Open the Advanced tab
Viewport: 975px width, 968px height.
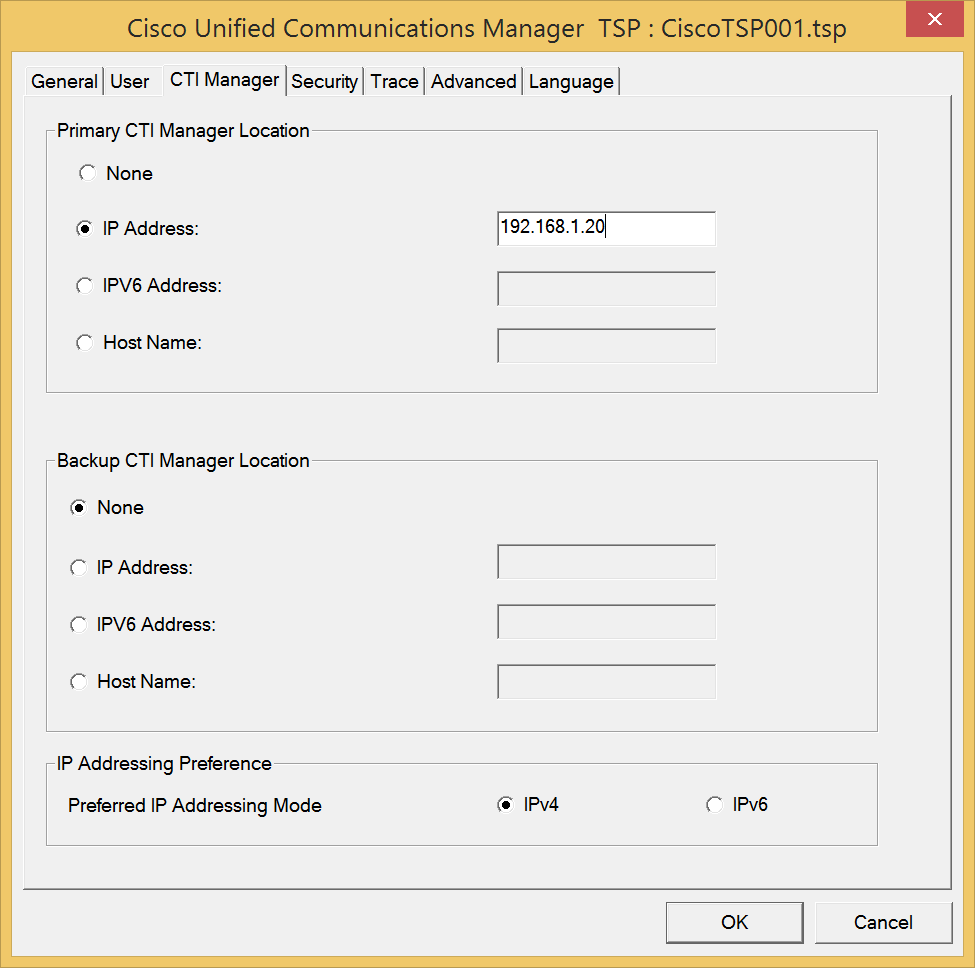[474, 81]
